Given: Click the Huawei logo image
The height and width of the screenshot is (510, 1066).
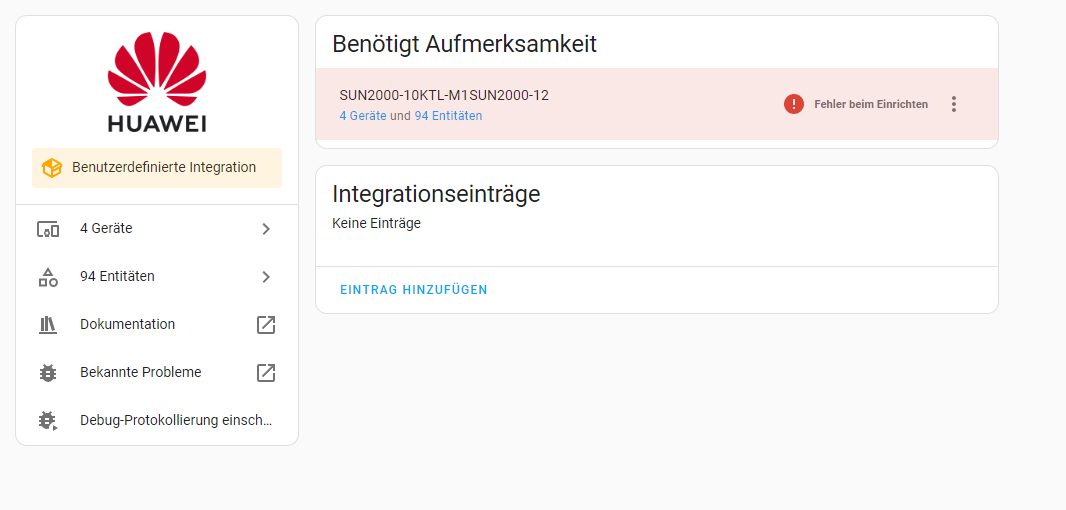Looking at the screenshot, I should 157,83.
